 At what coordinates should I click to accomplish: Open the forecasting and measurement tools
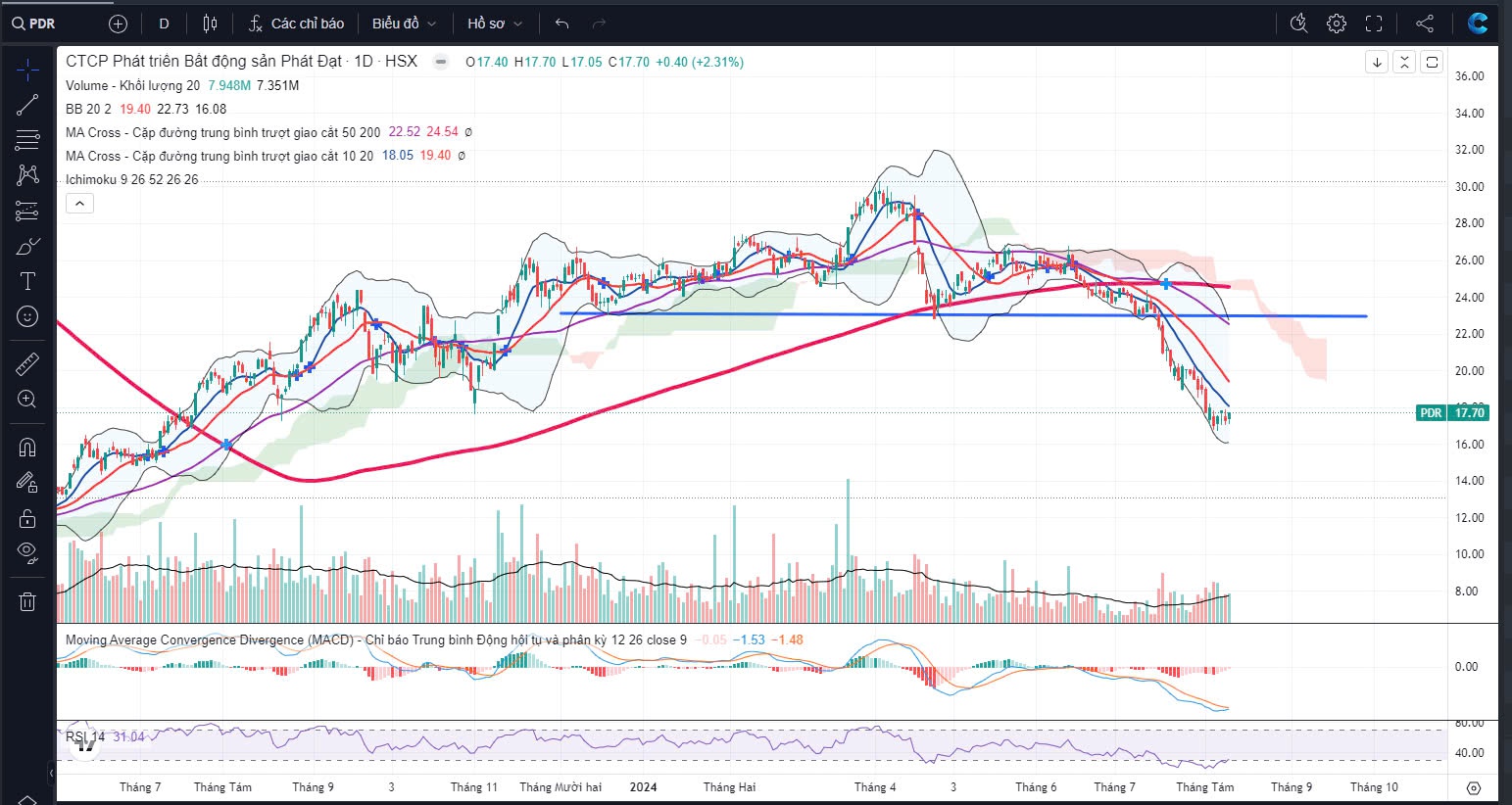[27, 211]
